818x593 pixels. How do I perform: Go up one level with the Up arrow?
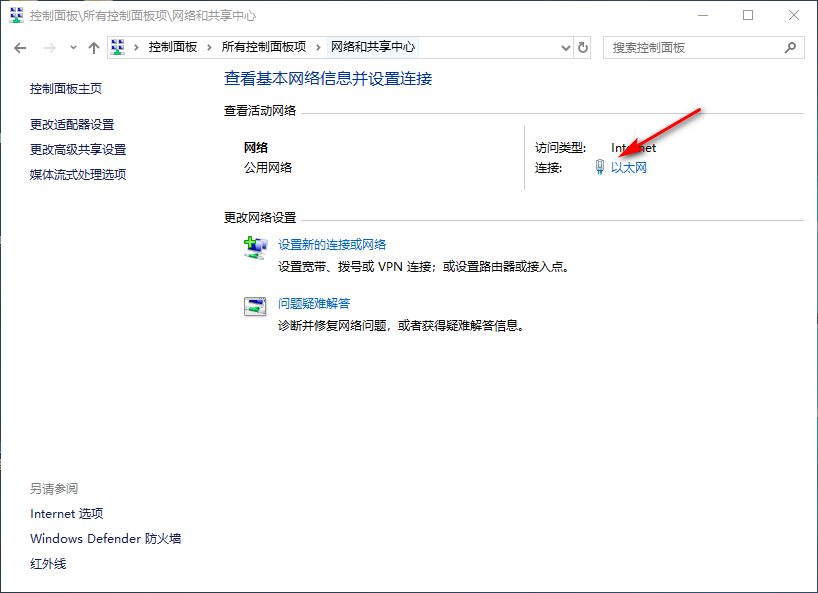click(x=93, y=48)
